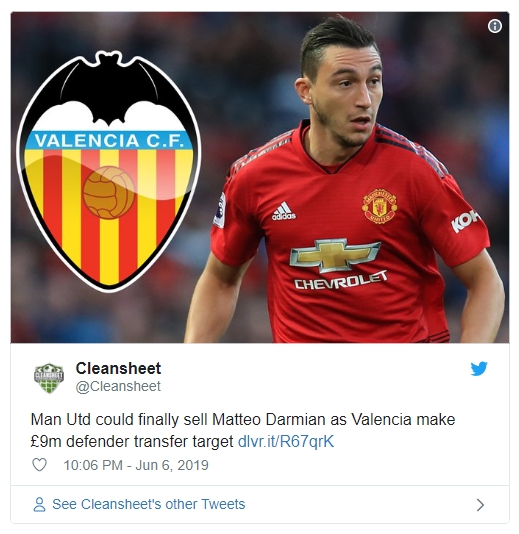
Task: Open the player photo in tweet image
Action: point(344,179)
